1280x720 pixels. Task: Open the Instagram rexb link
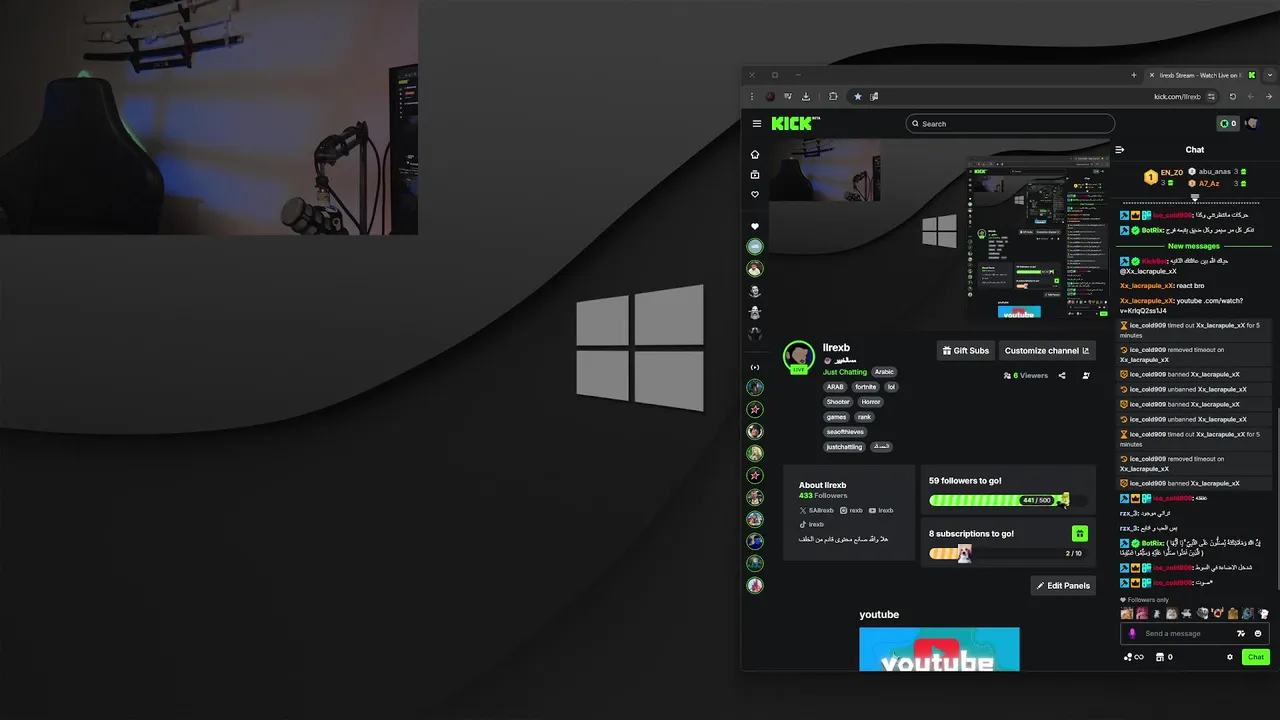coord(851,510)
